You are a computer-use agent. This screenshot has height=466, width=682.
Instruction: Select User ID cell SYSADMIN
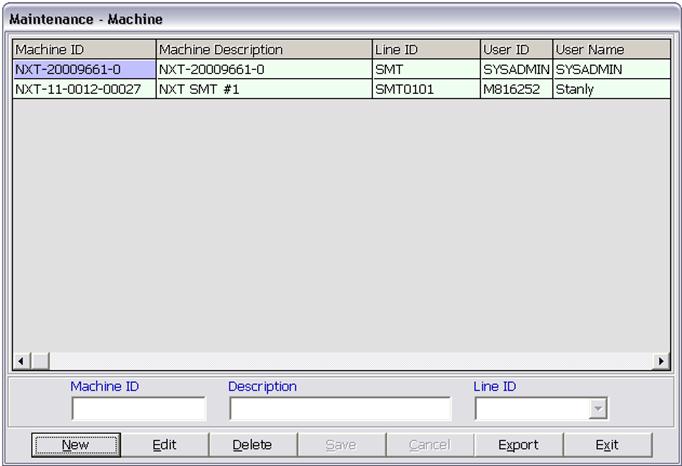coord(516,69)
